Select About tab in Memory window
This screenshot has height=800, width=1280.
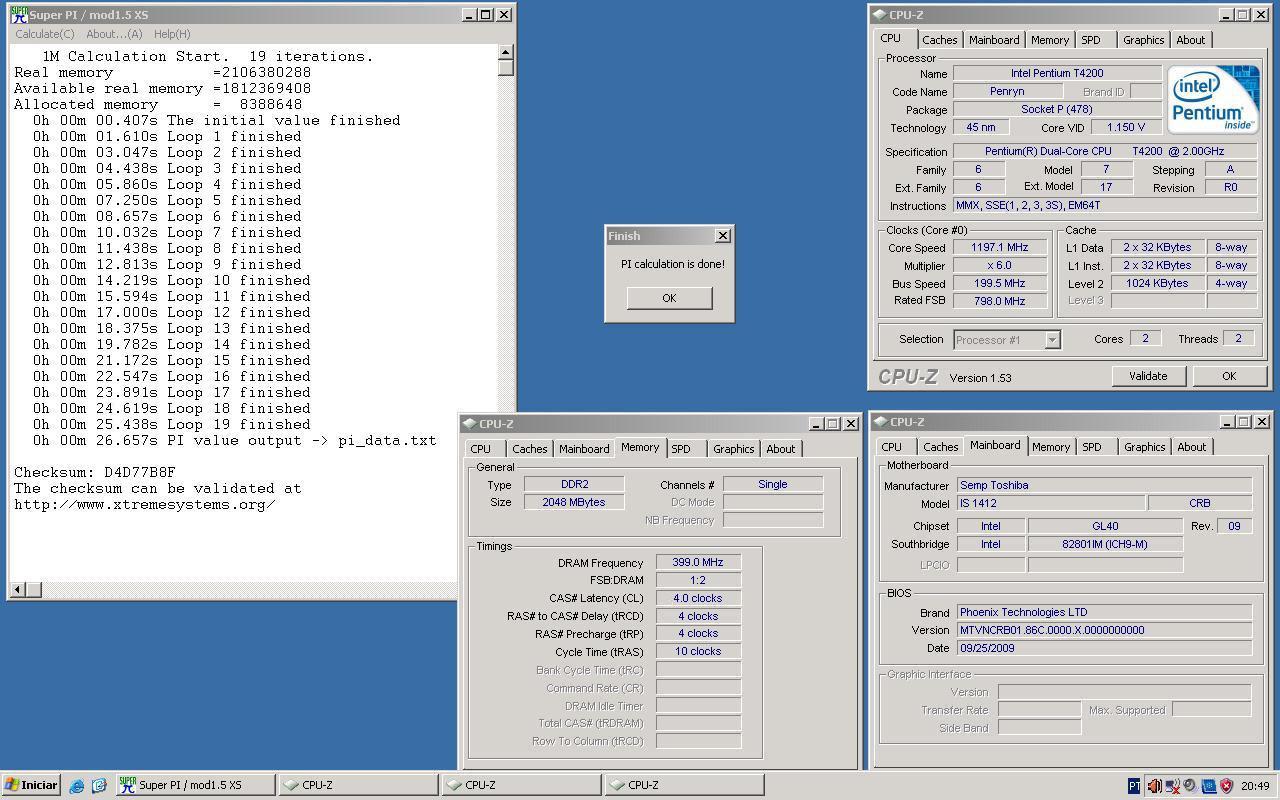[780, 449]
